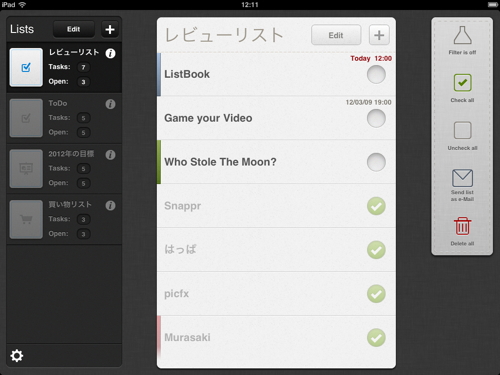Send list as e-Mail envelope icon
The width and height of the screenshot is (500, 375).
462,178
